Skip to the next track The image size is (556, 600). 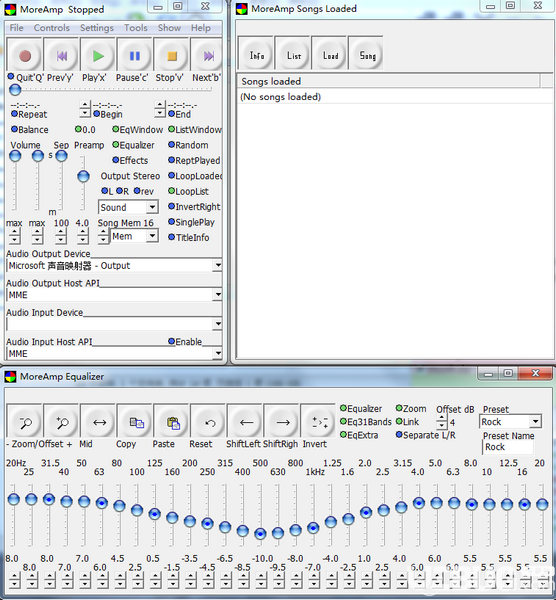pos(207,56)
